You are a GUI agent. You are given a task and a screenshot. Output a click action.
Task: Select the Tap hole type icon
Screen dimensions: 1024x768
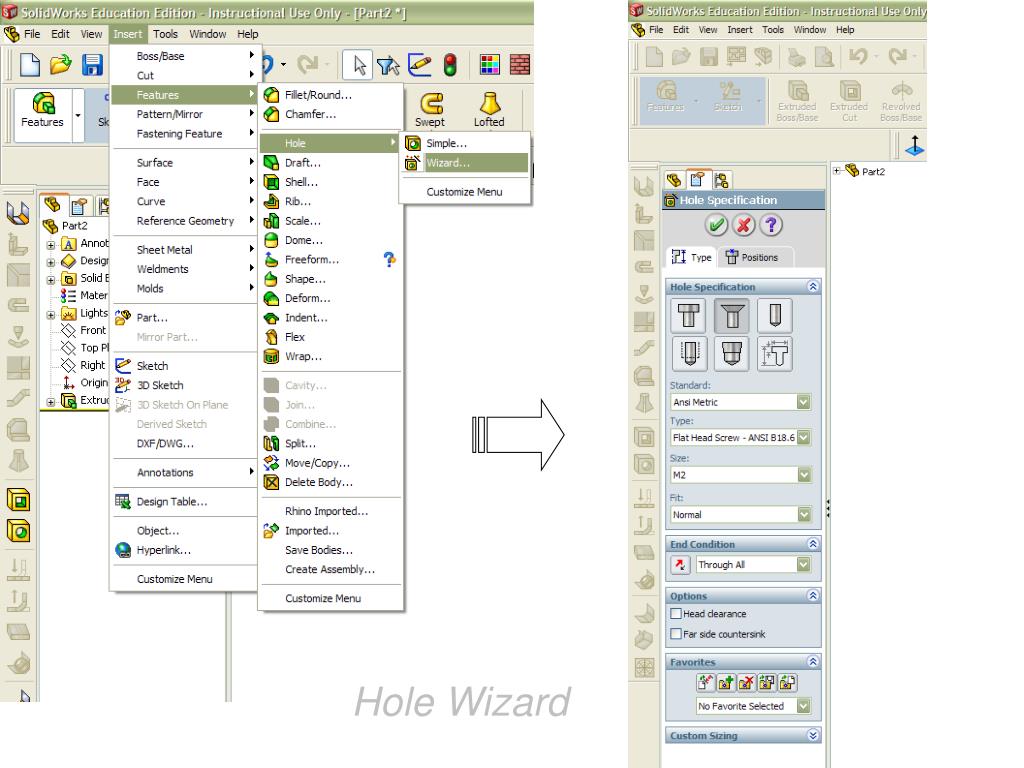click(689, 353)
